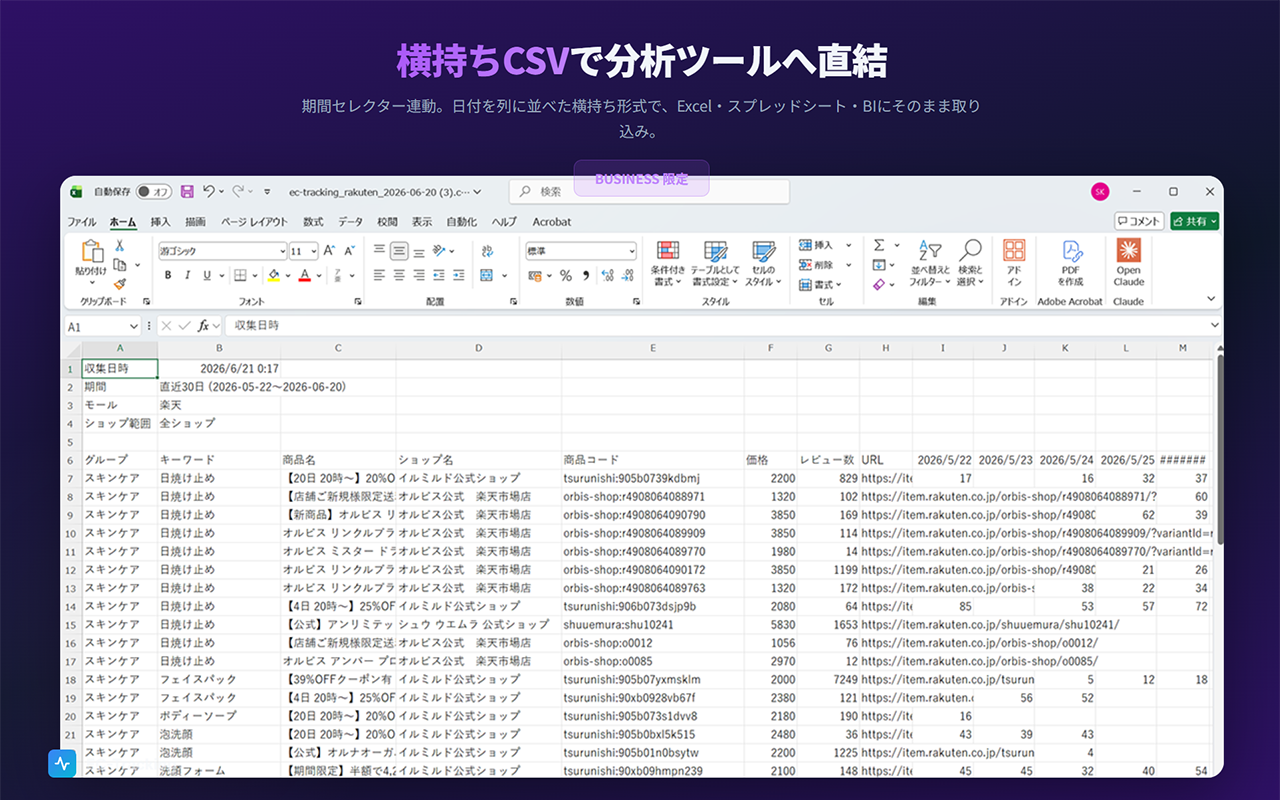This screenshot has height=800, width=1280.
Task: Switch to the 表示 ribbon tab
Action: (422, 222)
